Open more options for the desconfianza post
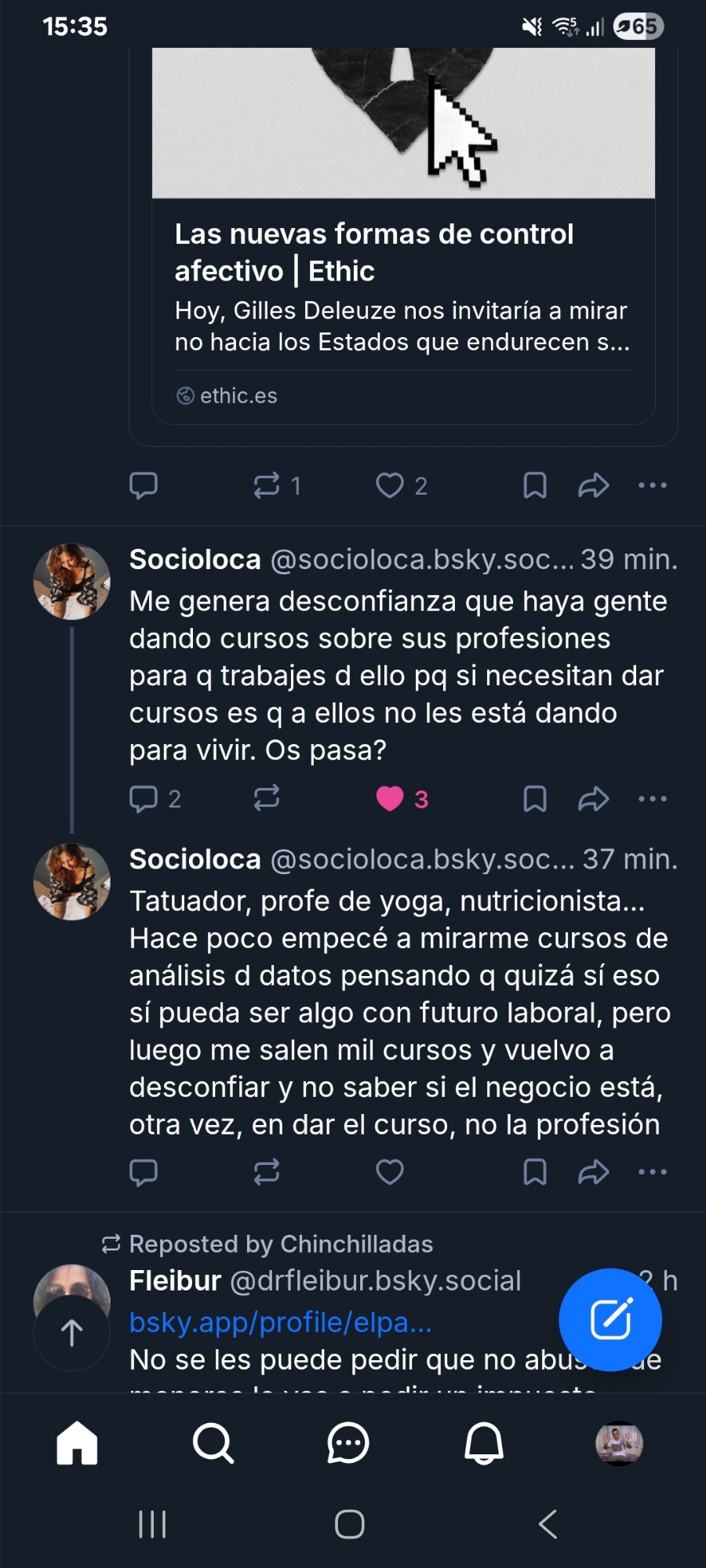The image size is (706, 1568). point(653,799)
